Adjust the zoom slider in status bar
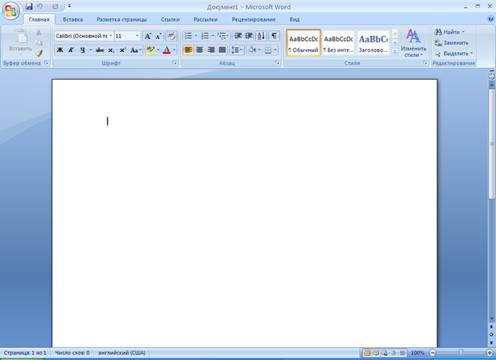The height and width of the screenshot is (360, 496). (461, 353)
